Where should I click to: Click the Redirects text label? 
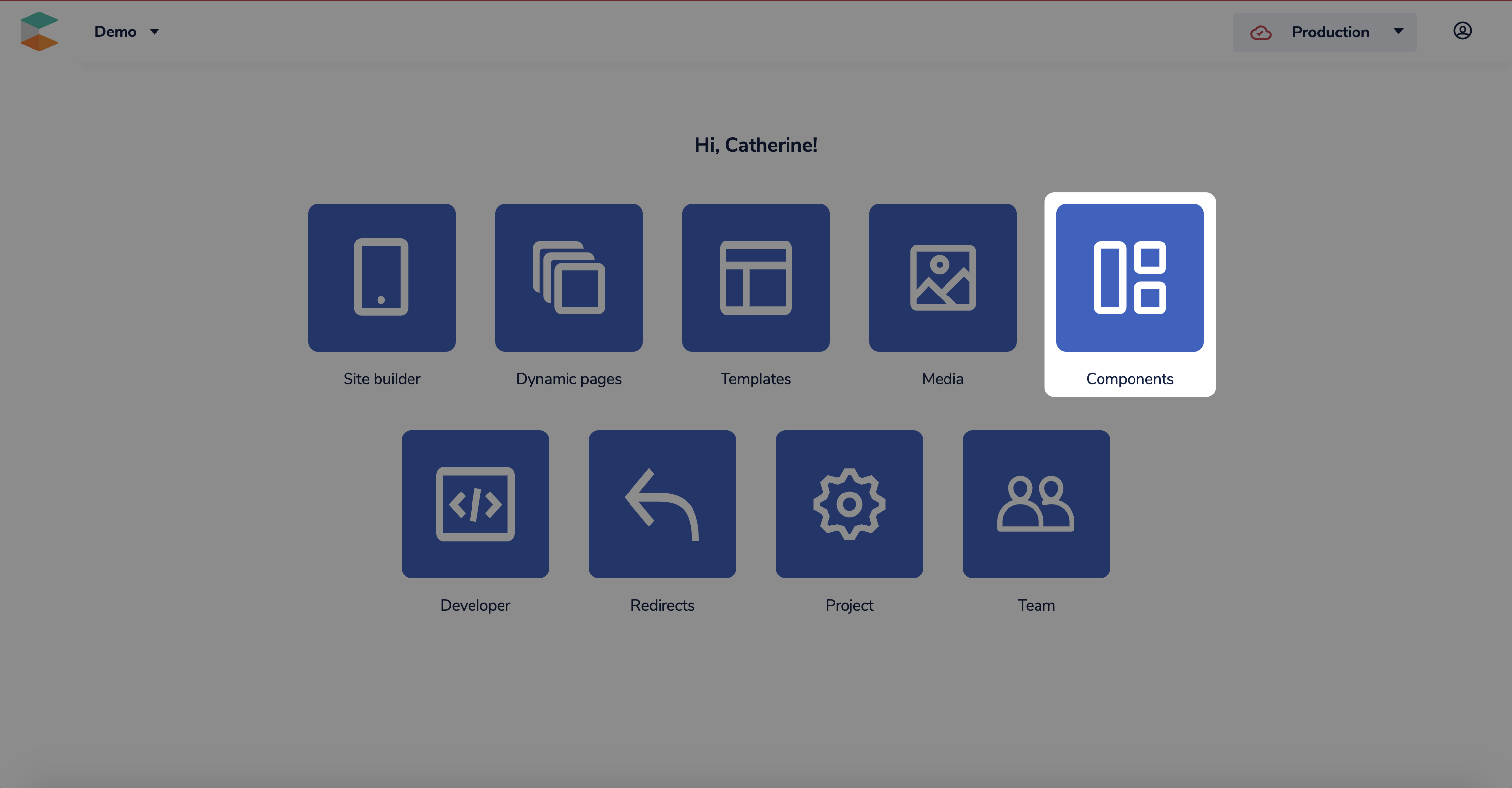pyautogui.click(x=662, y=605)
